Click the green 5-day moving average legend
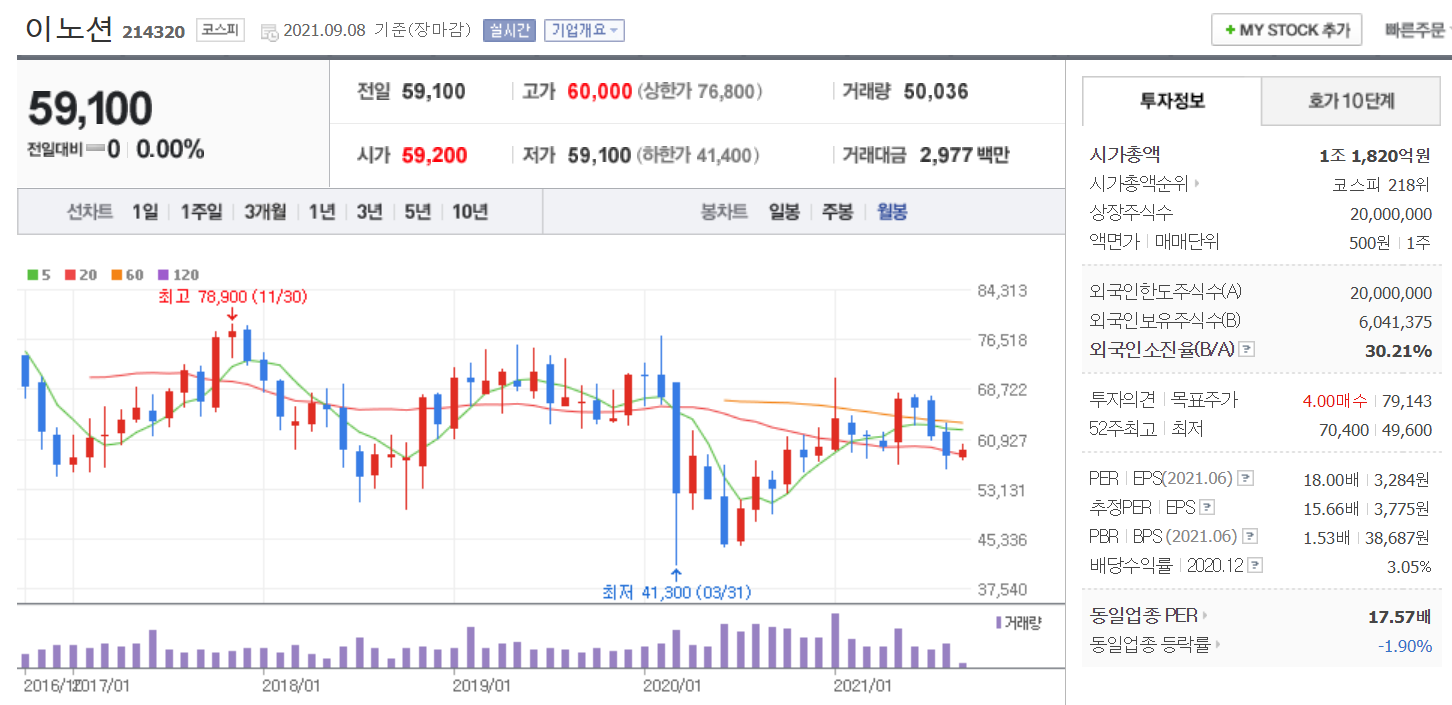1452x705 pixels. coord(39,274)
